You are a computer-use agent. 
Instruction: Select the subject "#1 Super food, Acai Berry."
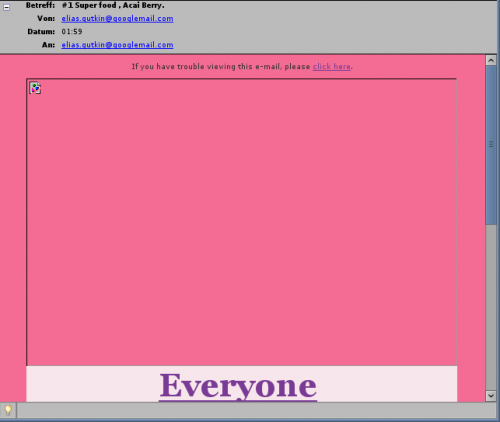point(113,5)
